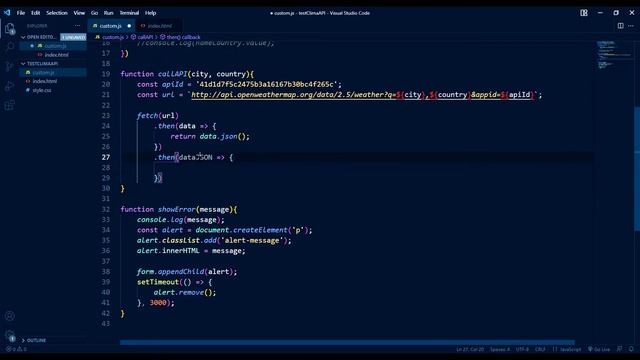
Task: Click the VS Code logo icon
Action: [x=7, y=13]
